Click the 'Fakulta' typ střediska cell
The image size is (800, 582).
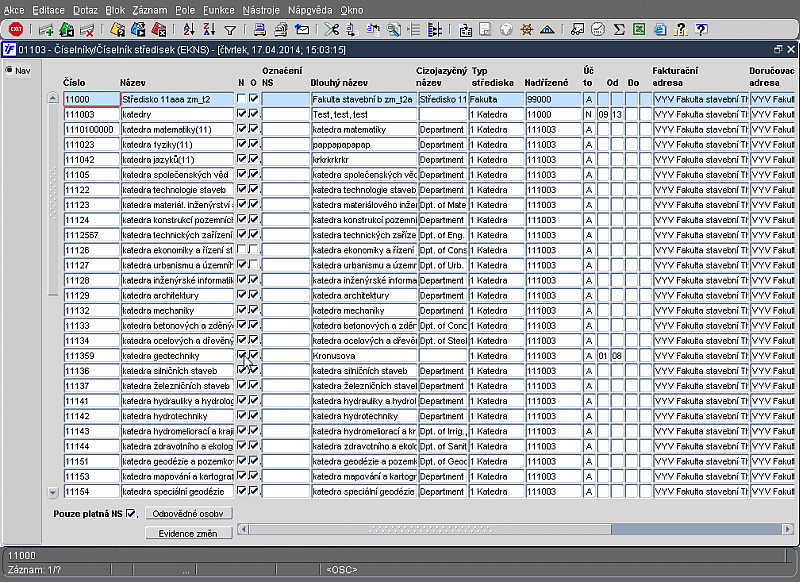pyautogui.click(x=496, y=99)
